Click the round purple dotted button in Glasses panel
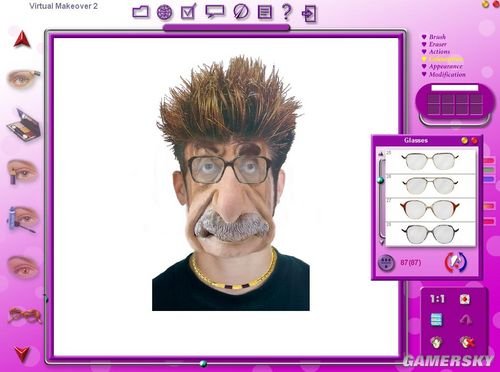The image size is (500, 372). click(x=386, y=263)
